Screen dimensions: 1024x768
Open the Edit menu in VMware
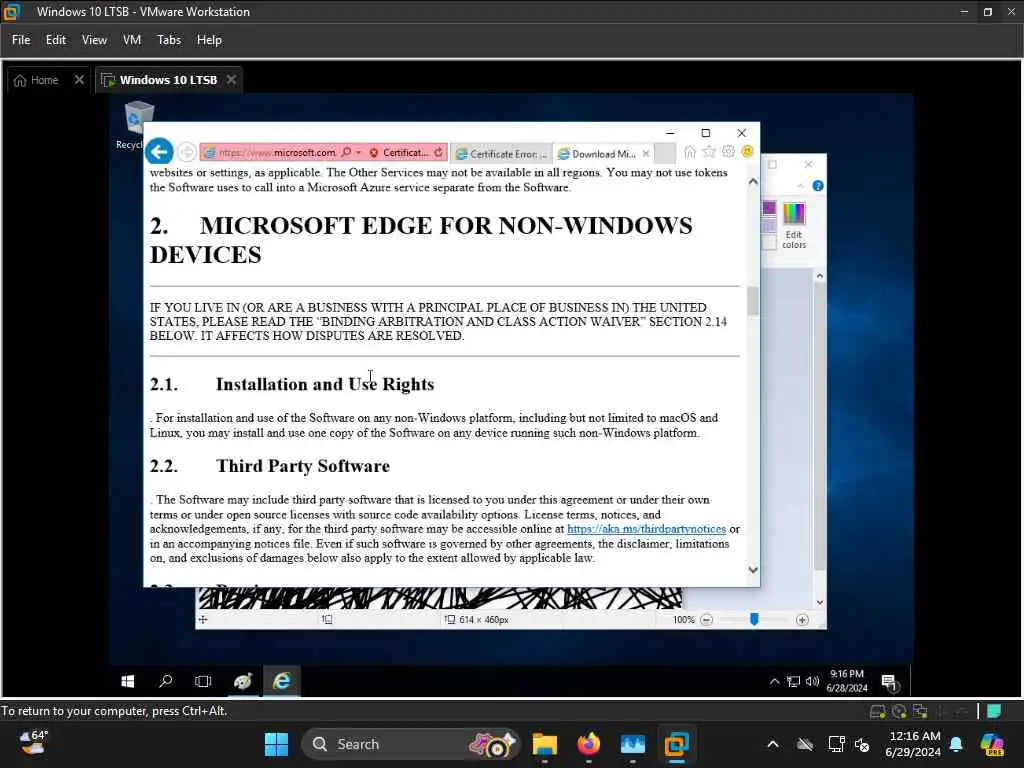pyautogui.click(x=56, y=40)
